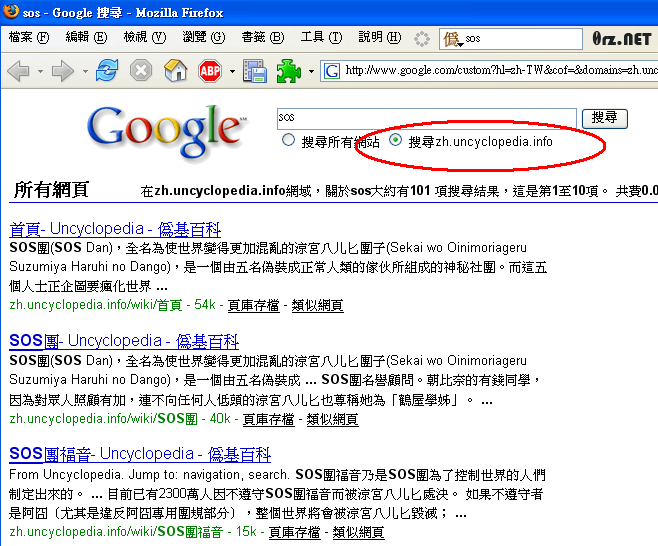The image size is (658, 546).
Task: Click the Google search input field
Action: coord(425,118)
